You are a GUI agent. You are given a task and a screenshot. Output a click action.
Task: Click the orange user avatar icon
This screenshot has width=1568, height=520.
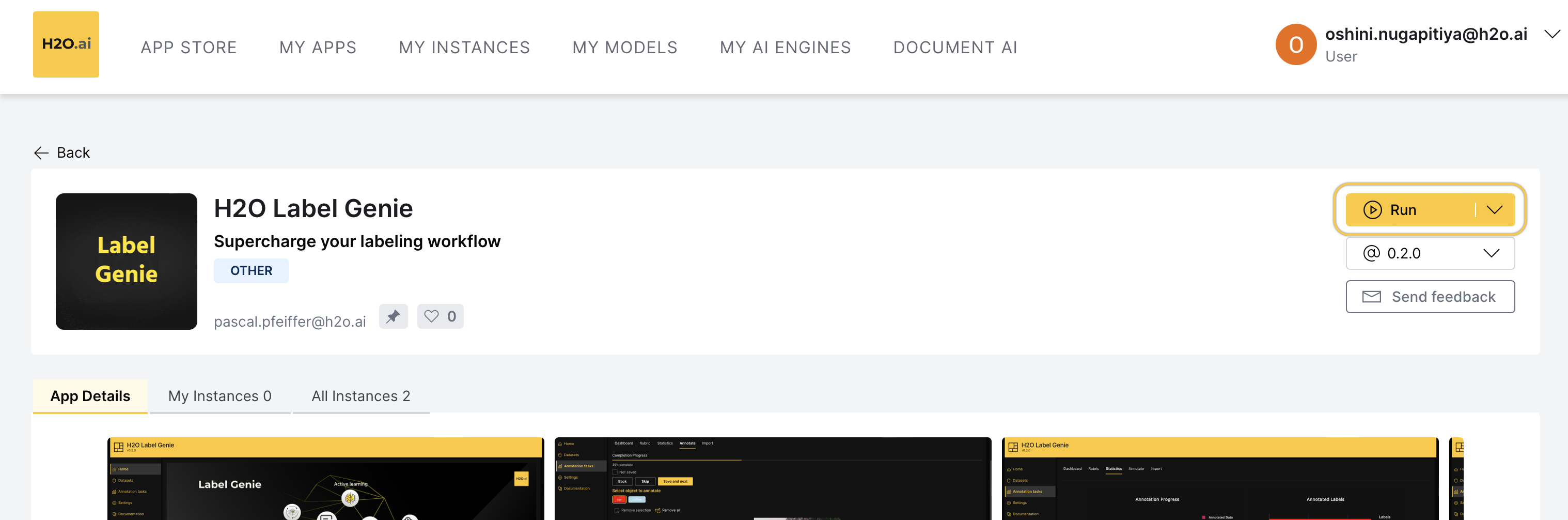[1295, 44]
